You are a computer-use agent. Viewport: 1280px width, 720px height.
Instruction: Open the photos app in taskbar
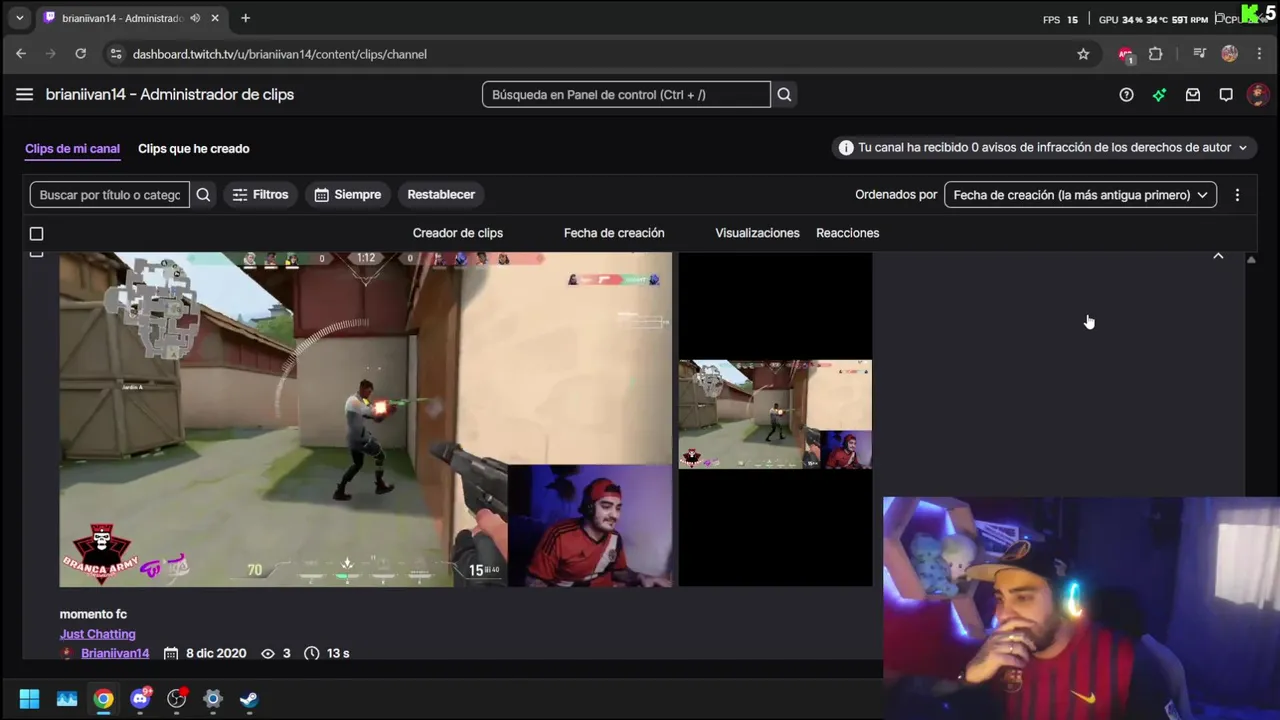point(67,698)
